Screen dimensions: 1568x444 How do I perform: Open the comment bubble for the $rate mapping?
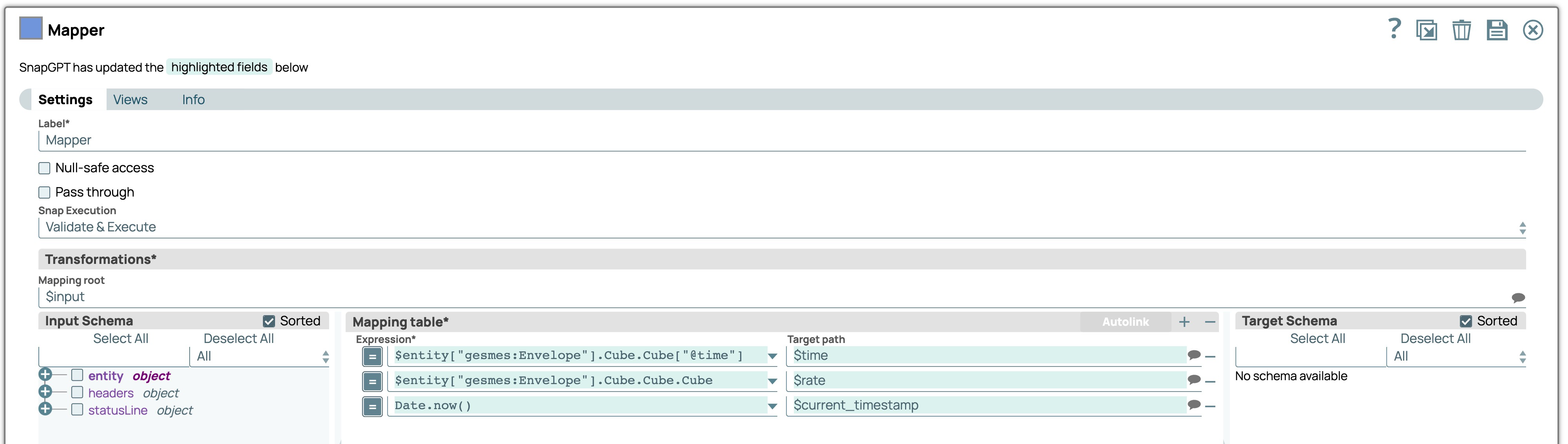click(x=1195, y=379)
